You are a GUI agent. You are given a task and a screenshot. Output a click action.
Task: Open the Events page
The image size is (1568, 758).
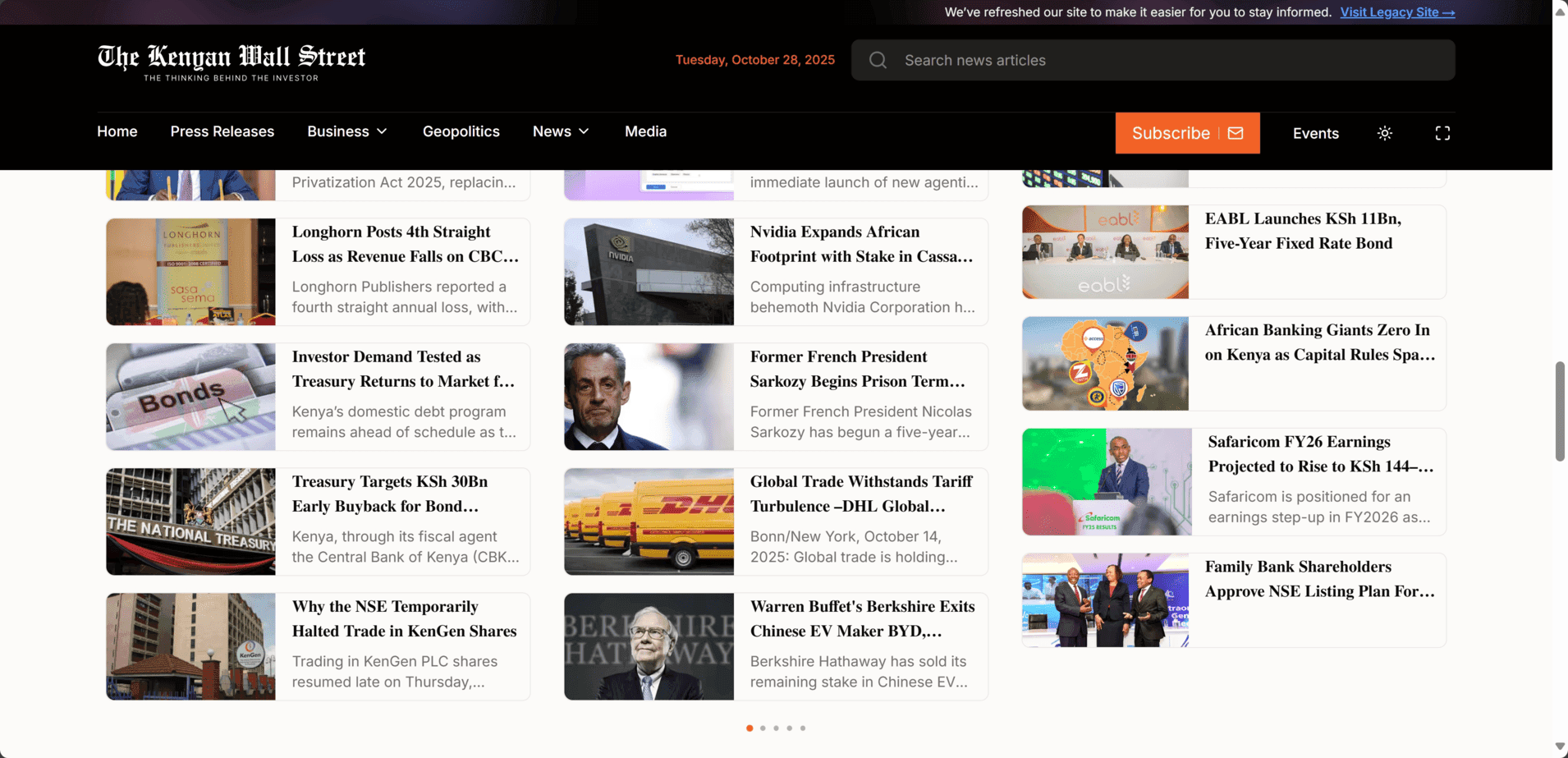pos(1315,133)
